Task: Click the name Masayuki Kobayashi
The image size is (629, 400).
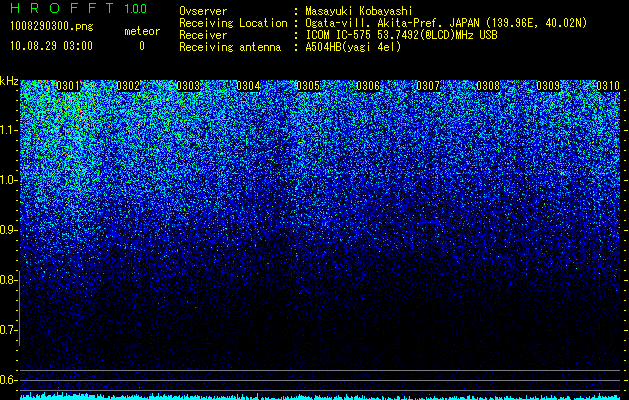Action: pos(359,11)
